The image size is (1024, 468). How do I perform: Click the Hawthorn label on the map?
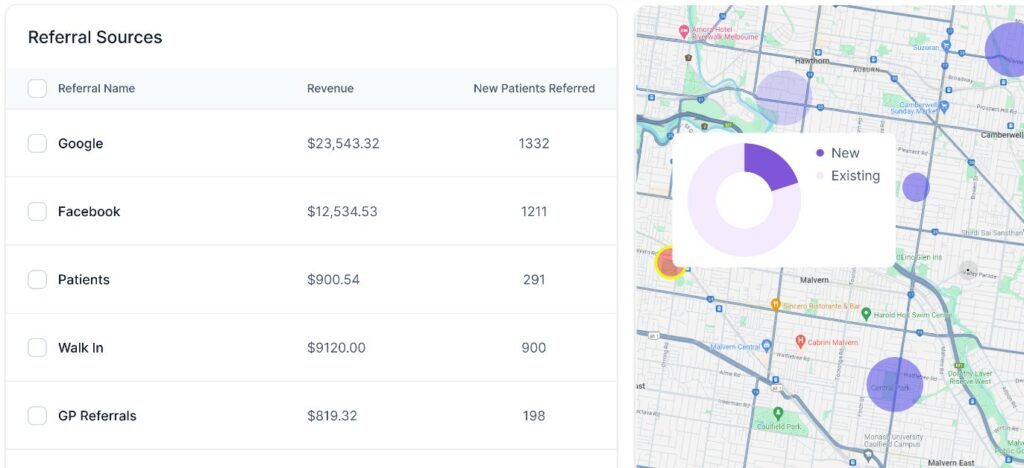coord(812,61)
